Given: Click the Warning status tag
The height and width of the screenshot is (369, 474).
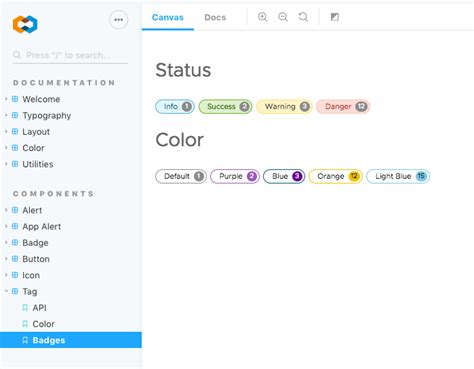Looking at the screenshot, I should (x=284, y=107).
